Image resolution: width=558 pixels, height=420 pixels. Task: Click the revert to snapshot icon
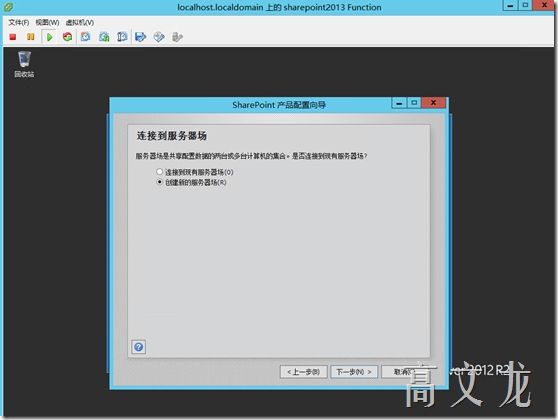coord(104,37)
